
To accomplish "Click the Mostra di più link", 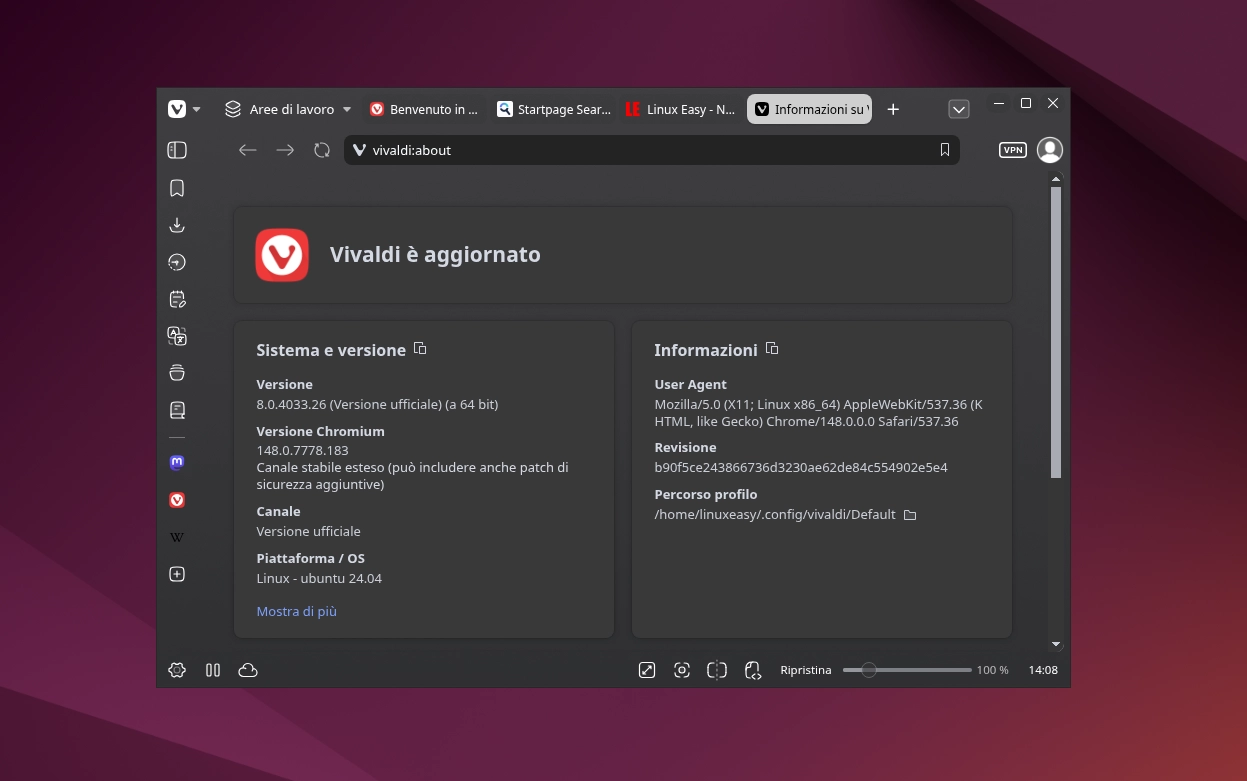I will pyautogui.click(x=296, y=611).
